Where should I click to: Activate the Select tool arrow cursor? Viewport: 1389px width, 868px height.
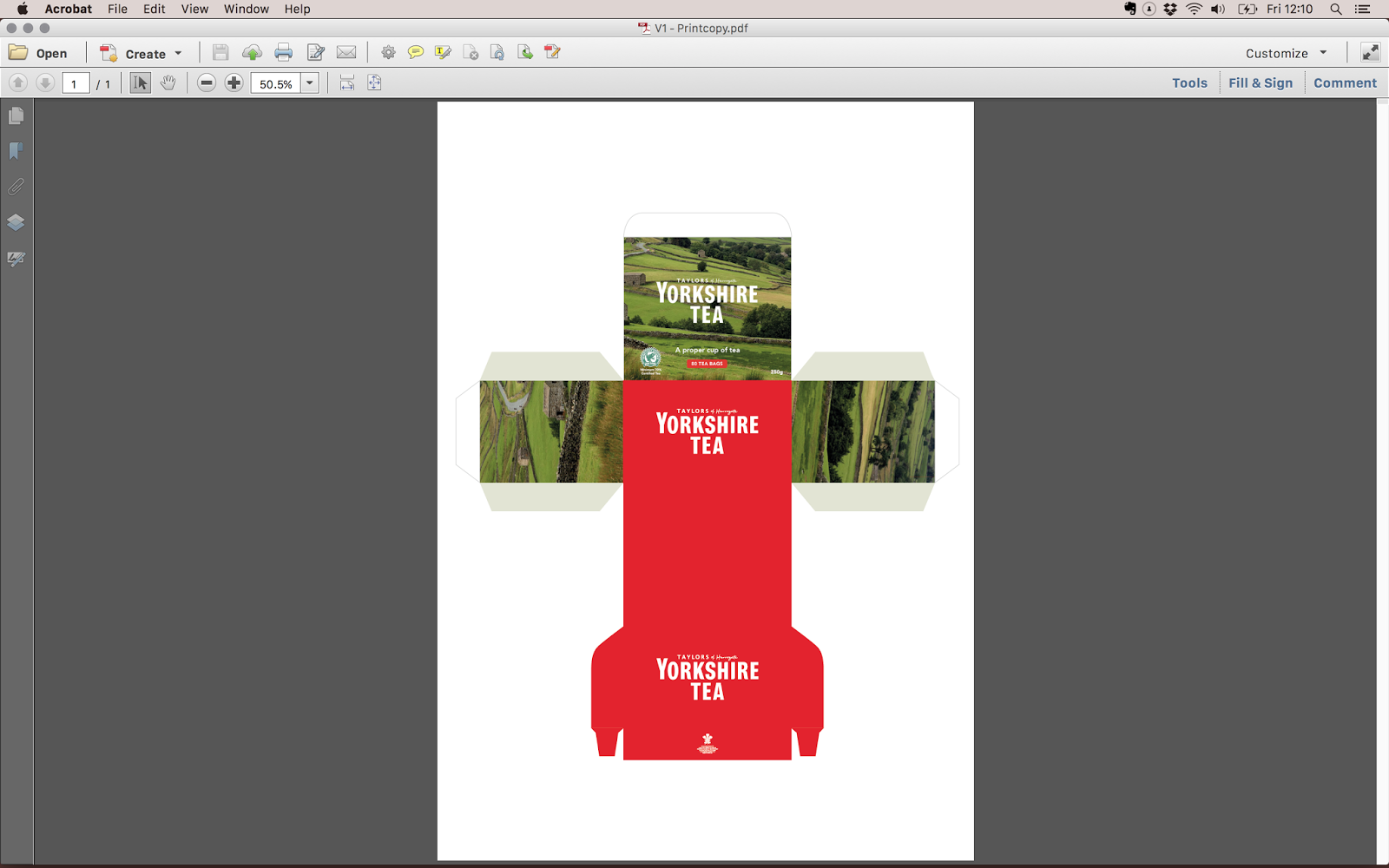click(x=140, y=83)
